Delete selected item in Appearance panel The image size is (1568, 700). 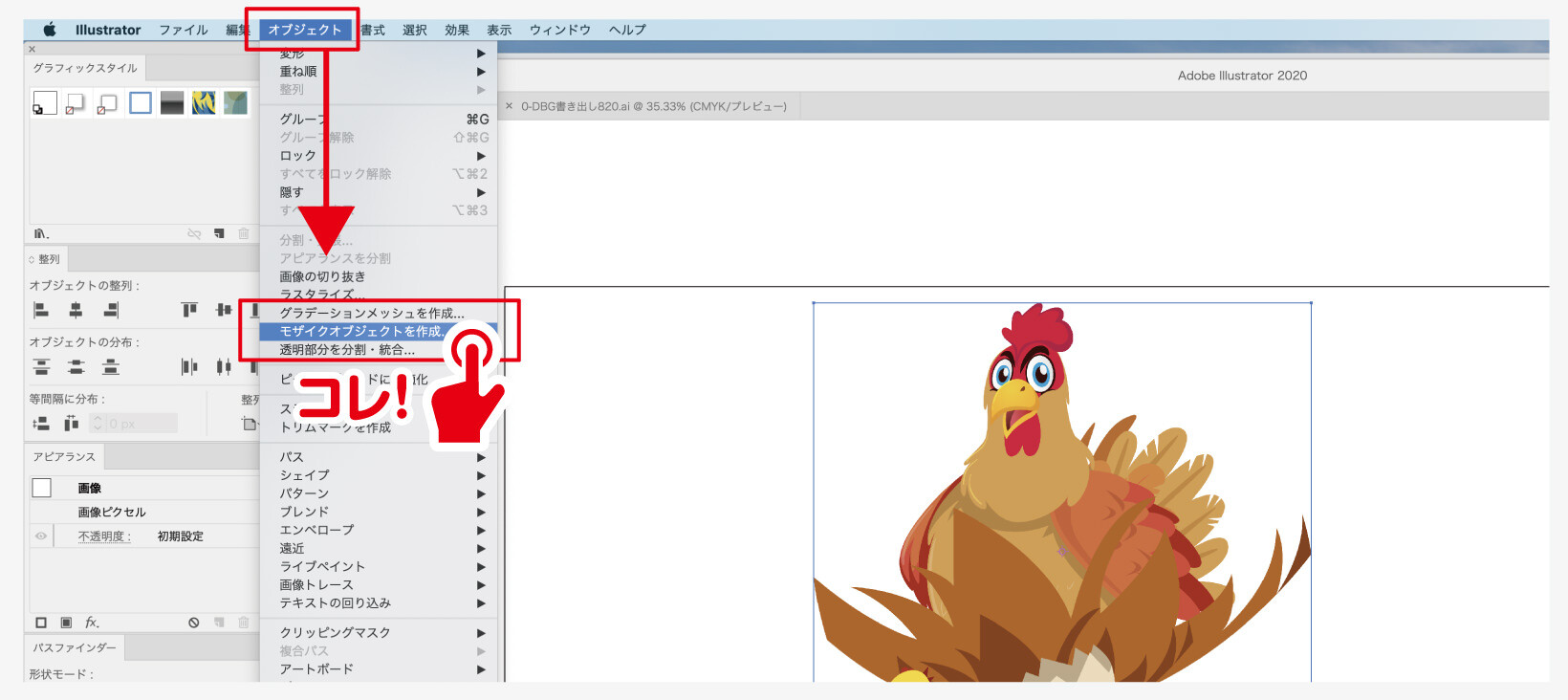(x=244, y=623)
